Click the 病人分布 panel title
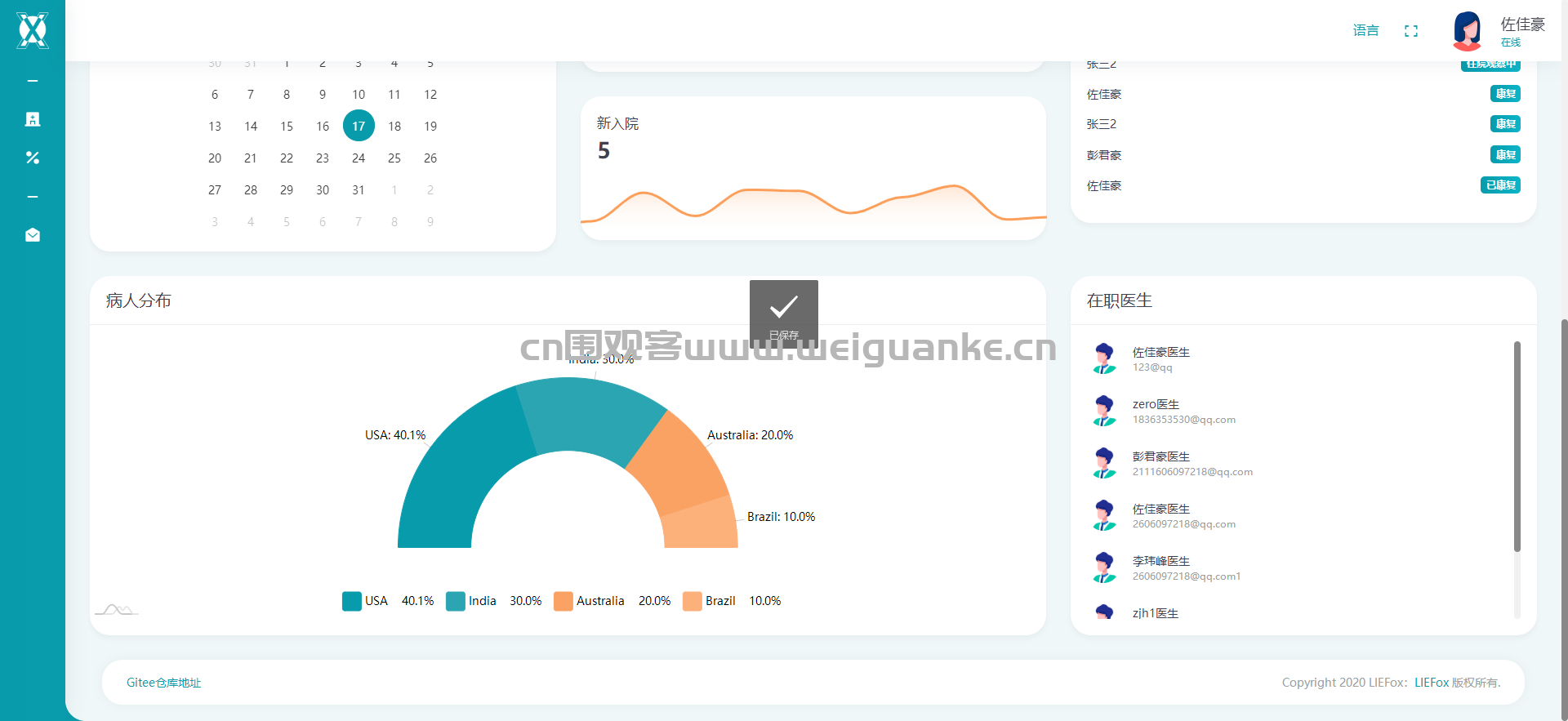Image resolution: width=1568 pixels, height=721 pixels. pyautogui.click(x=139, y=300)
